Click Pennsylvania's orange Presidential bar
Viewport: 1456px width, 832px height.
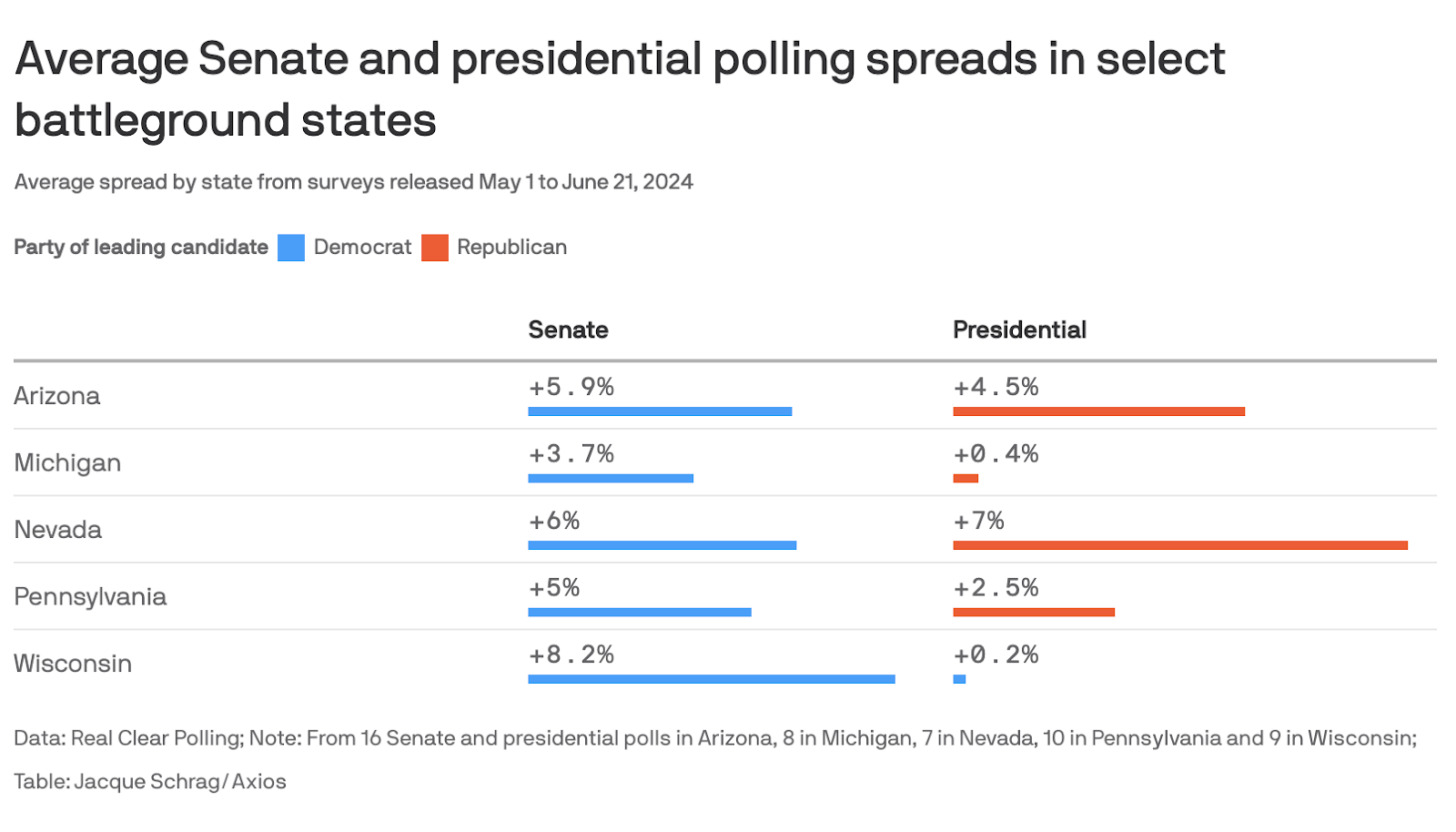1034,613
